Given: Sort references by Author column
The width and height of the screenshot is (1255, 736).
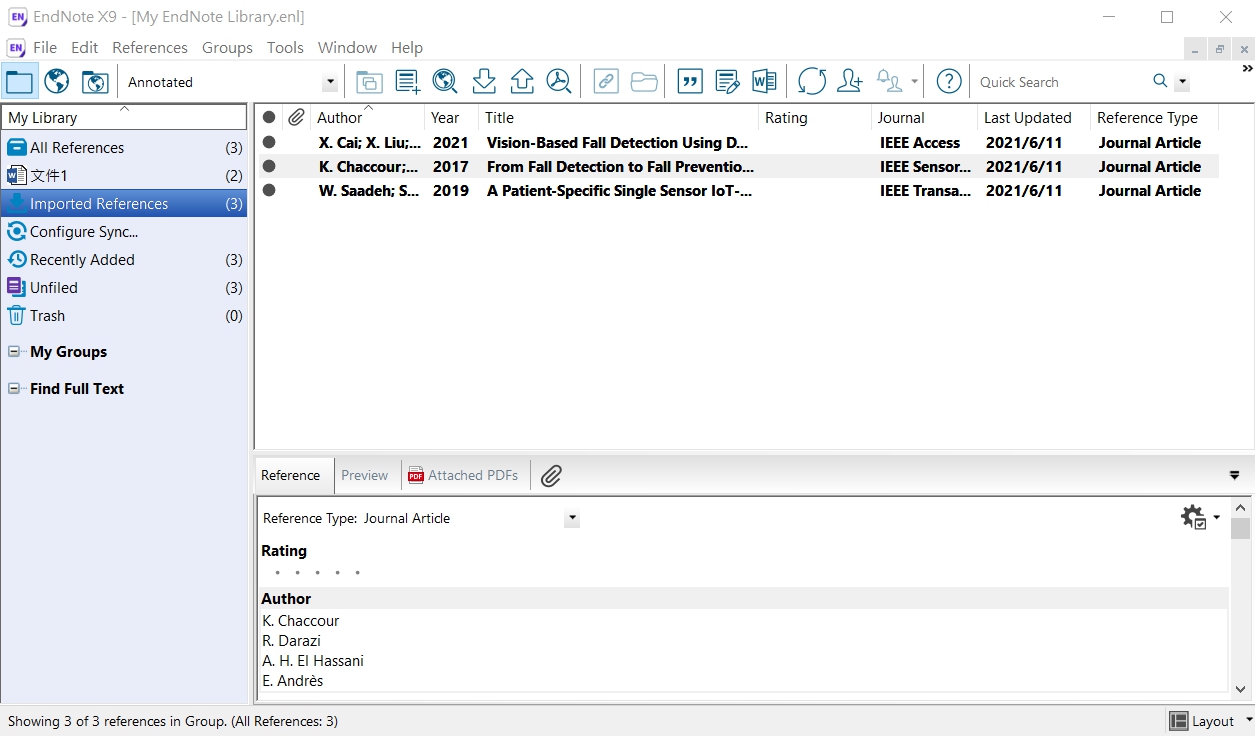Looking at the screenshot, I should coord(367,117).
